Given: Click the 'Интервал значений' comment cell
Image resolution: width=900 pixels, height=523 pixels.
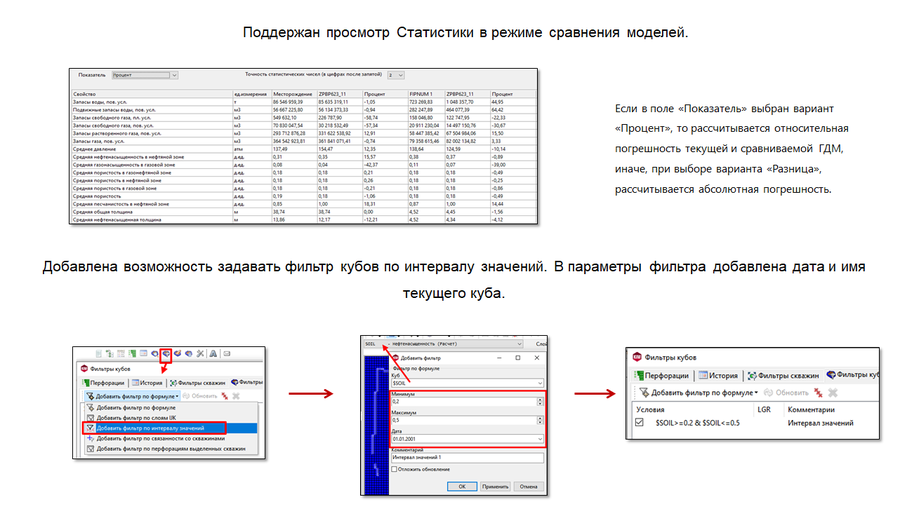Looking at the screenshot, I should coord(820,423).
